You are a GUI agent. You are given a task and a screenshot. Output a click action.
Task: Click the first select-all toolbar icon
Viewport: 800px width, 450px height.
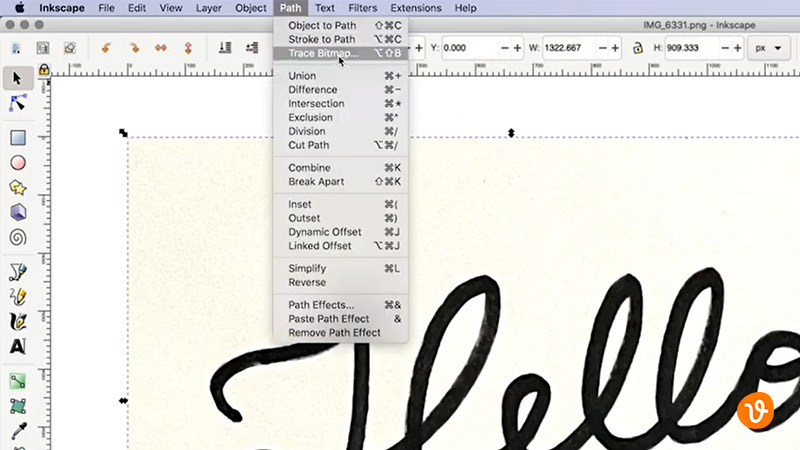coord(16,48)
